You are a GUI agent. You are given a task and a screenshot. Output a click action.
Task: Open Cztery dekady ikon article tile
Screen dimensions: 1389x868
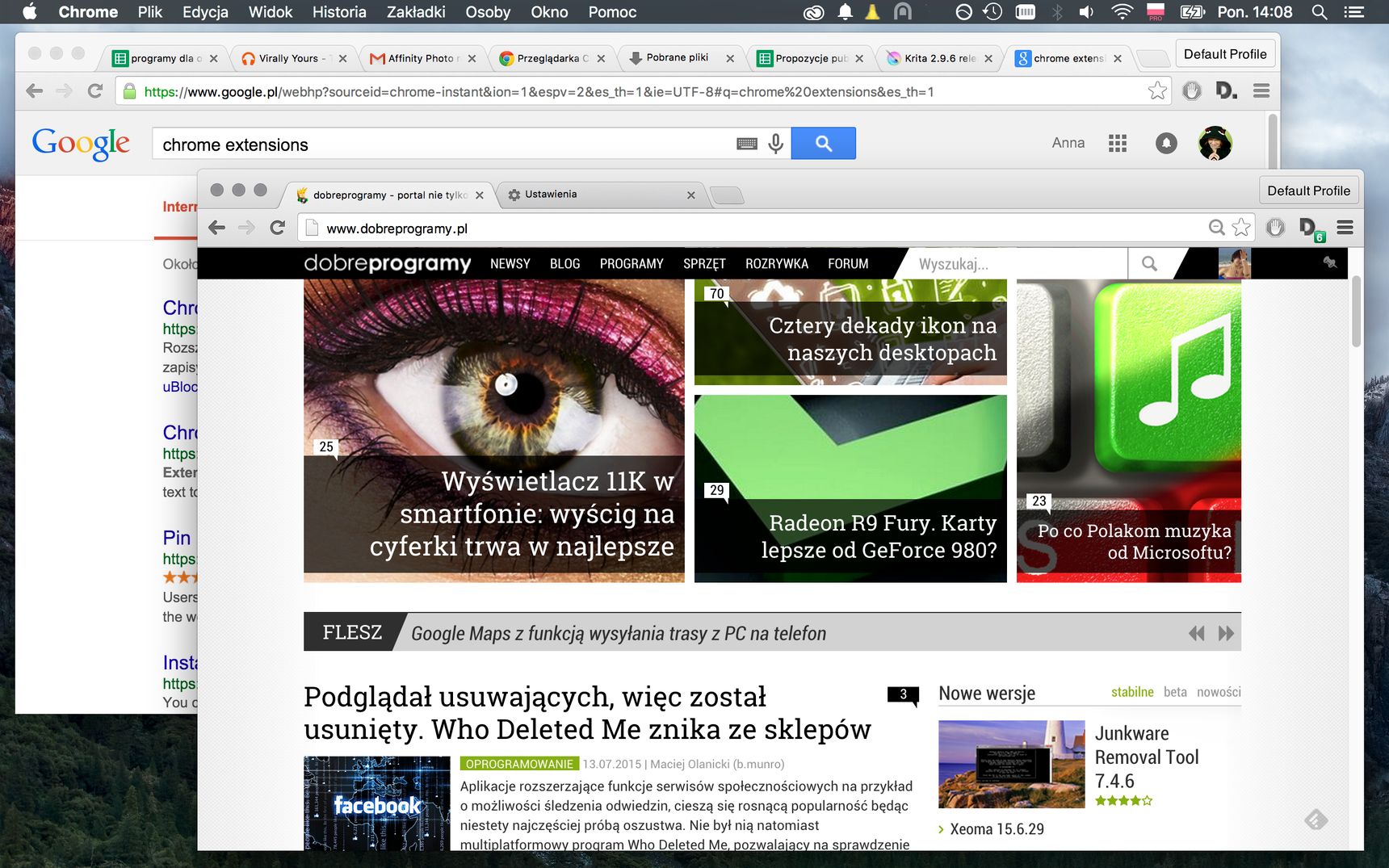pyautogui.click(x=850, y=332)
